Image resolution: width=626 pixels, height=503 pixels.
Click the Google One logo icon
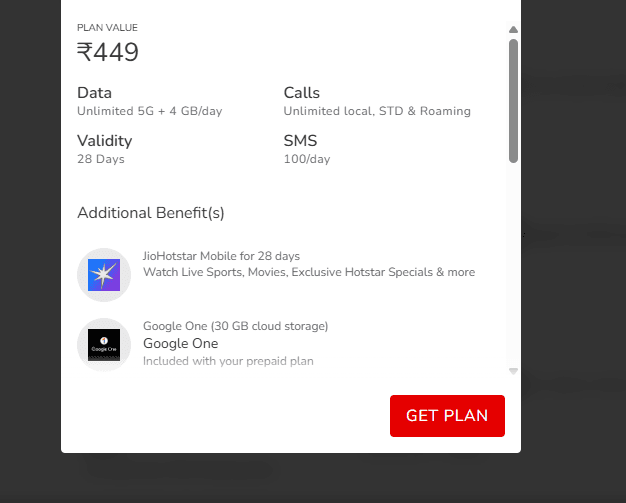(104, 345)
